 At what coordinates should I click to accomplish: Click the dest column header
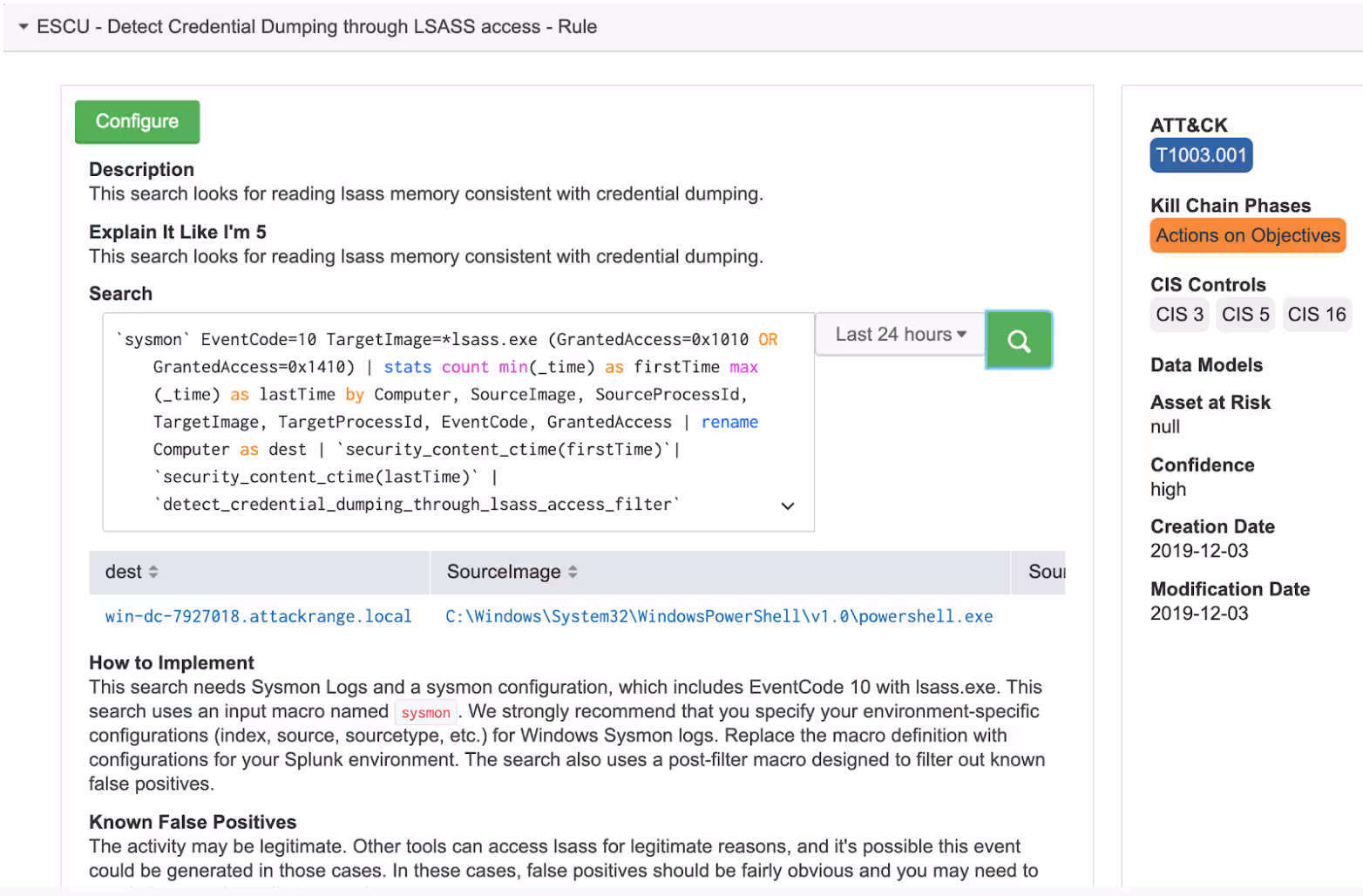coord(123,572)
